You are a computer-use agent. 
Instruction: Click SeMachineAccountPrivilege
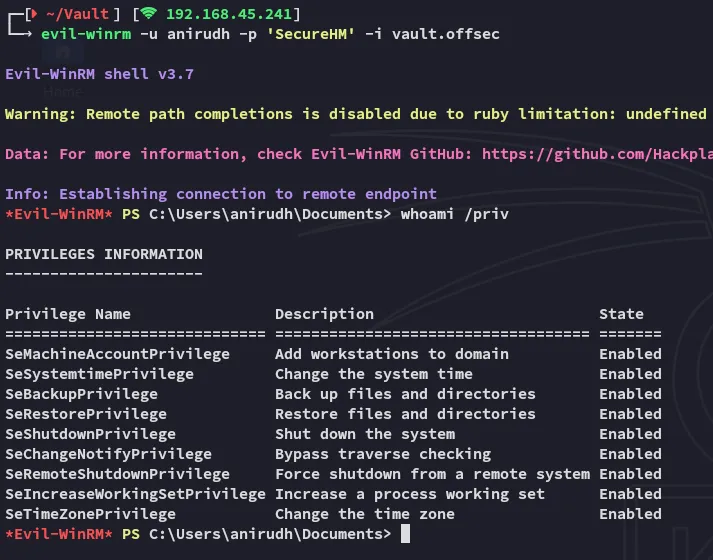pyautogui.click(x=117, y=354)
